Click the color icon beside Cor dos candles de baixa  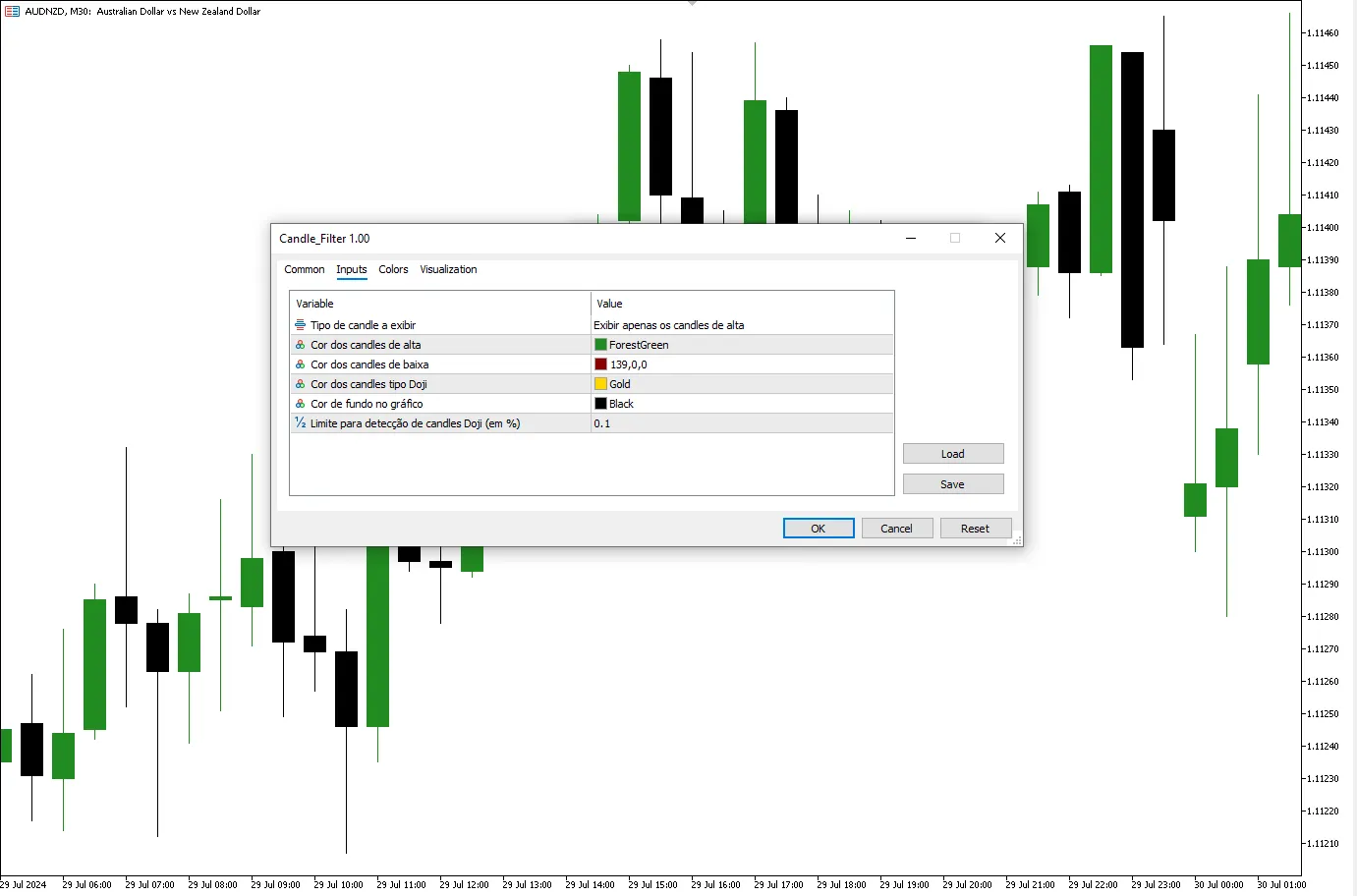pyautogui.click(x=301, y=364)
